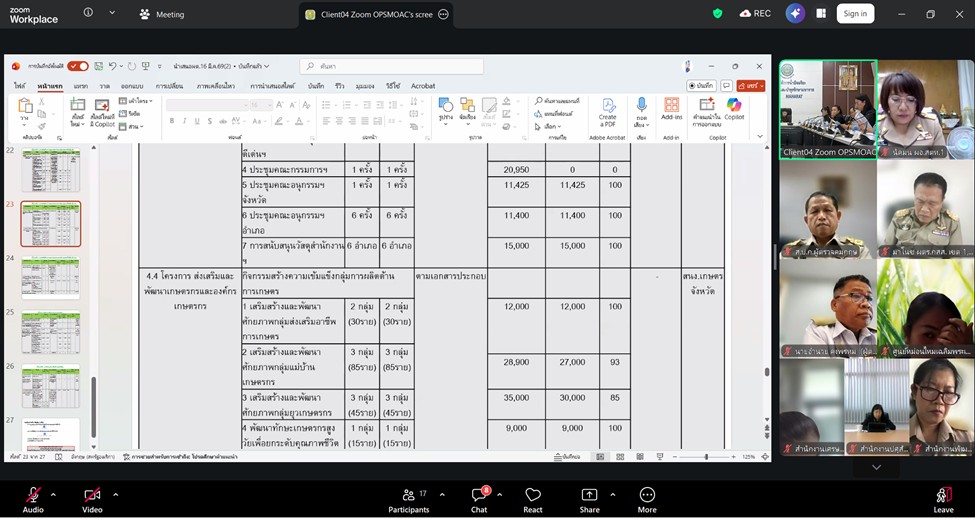Click text highlight color pen
The width and height of the screenshot is (975, 518).
pyautogui.click(x=279, y=121)
